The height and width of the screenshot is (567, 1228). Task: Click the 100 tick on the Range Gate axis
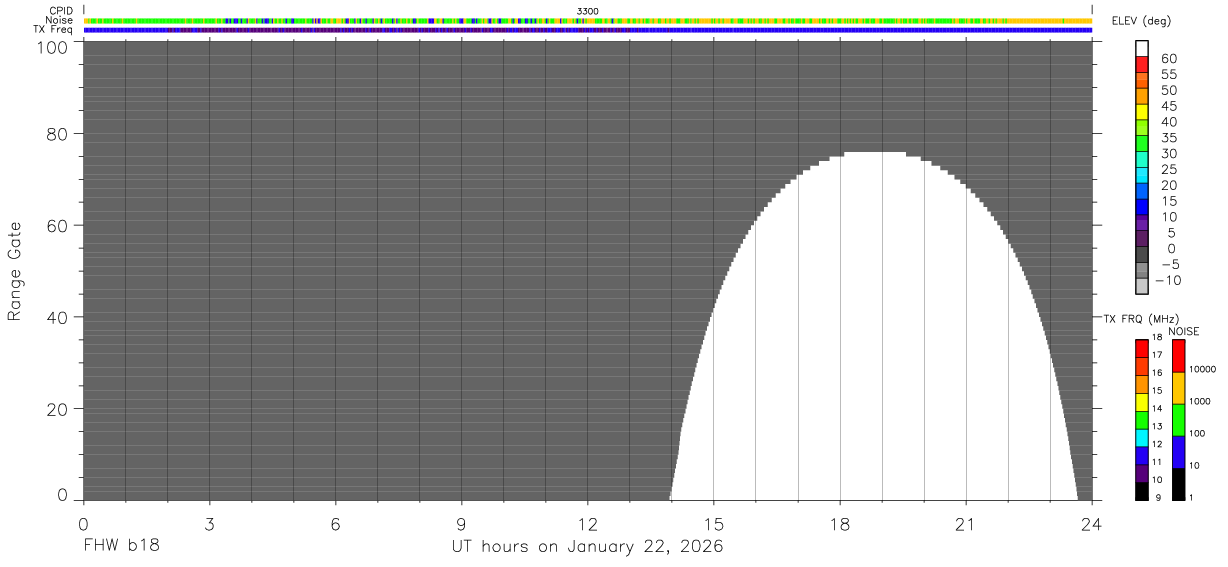pyautogui.click(x=53, y=46)
